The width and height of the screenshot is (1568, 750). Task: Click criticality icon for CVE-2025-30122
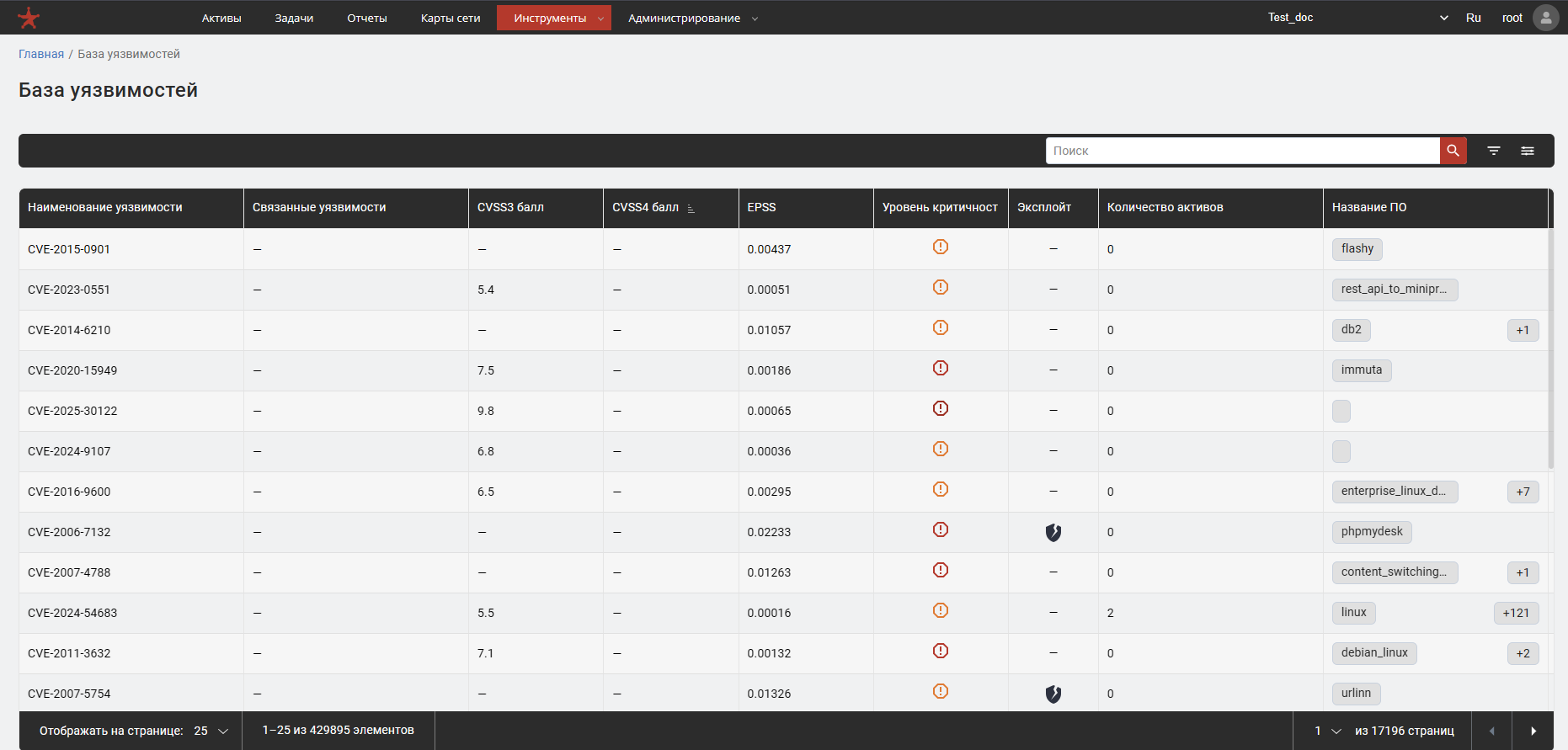[x=940, y=409]
